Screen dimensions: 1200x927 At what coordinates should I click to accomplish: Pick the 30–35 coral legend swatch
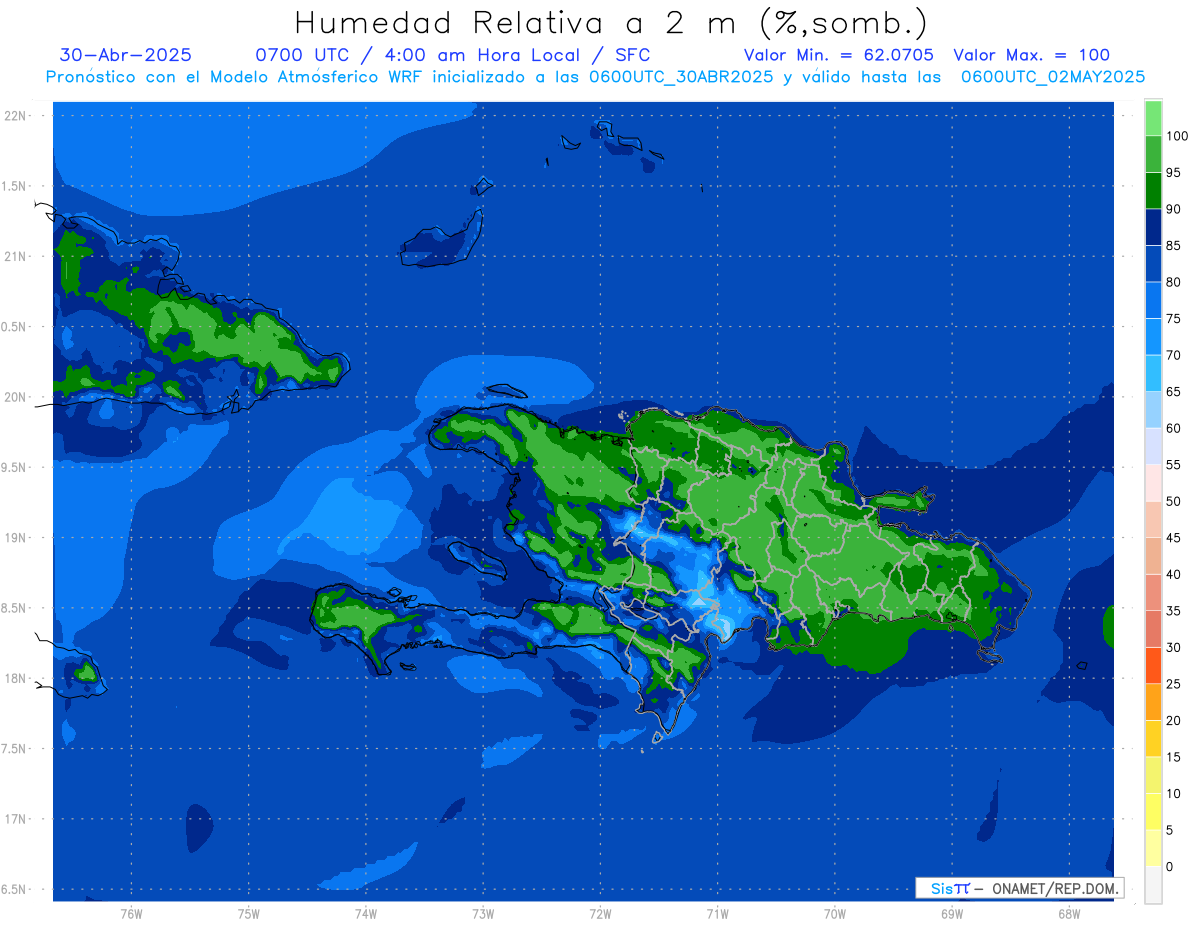tap(1153, 629)
